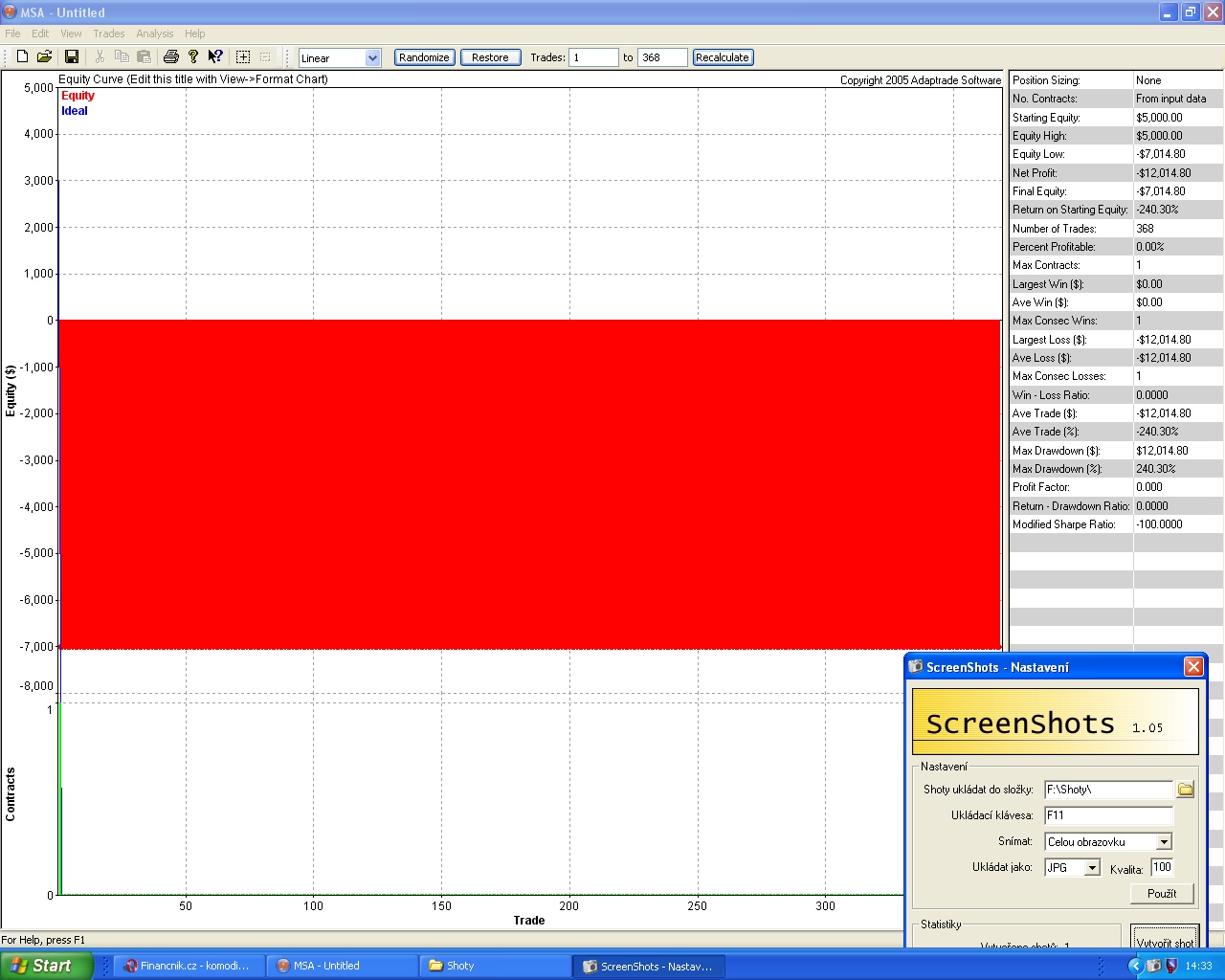The width and height of the screenshot is (1225, 980).
Task: Click the Profit Factor value 0.000
Action: tap(1149, 487)
